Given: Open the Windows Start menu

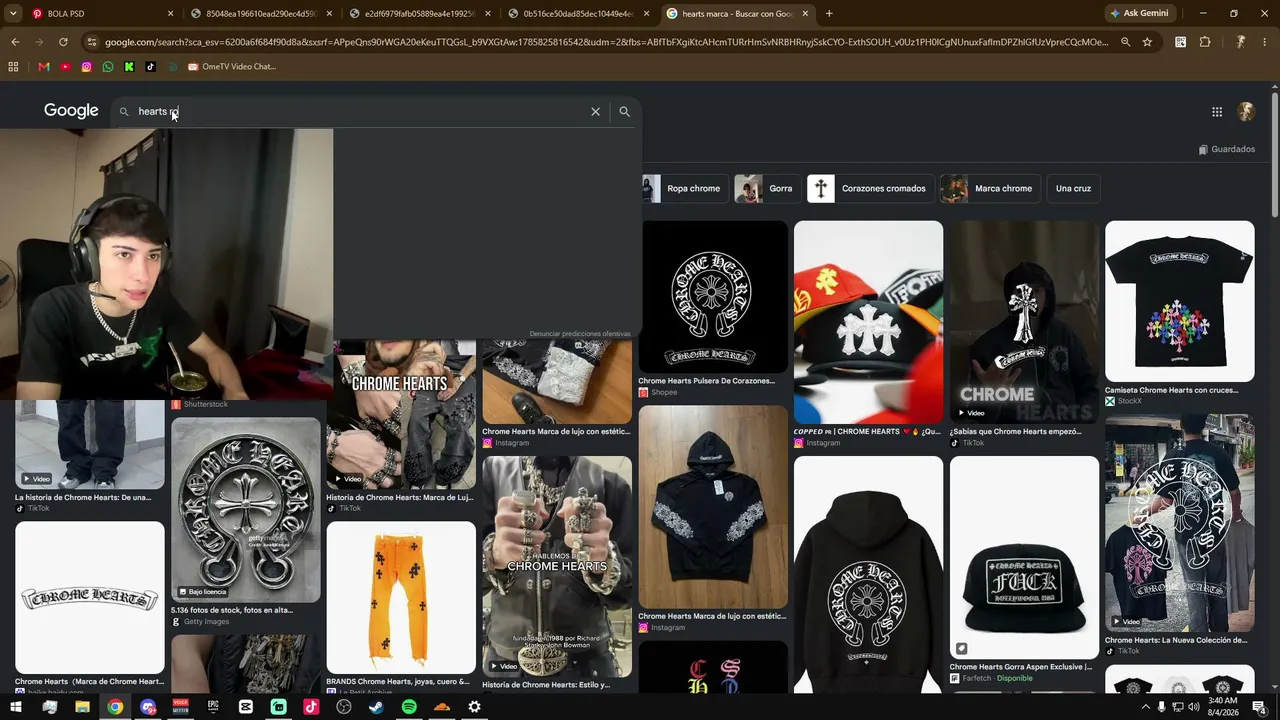Looking at the screenshot, I should [x=17, y=707].
